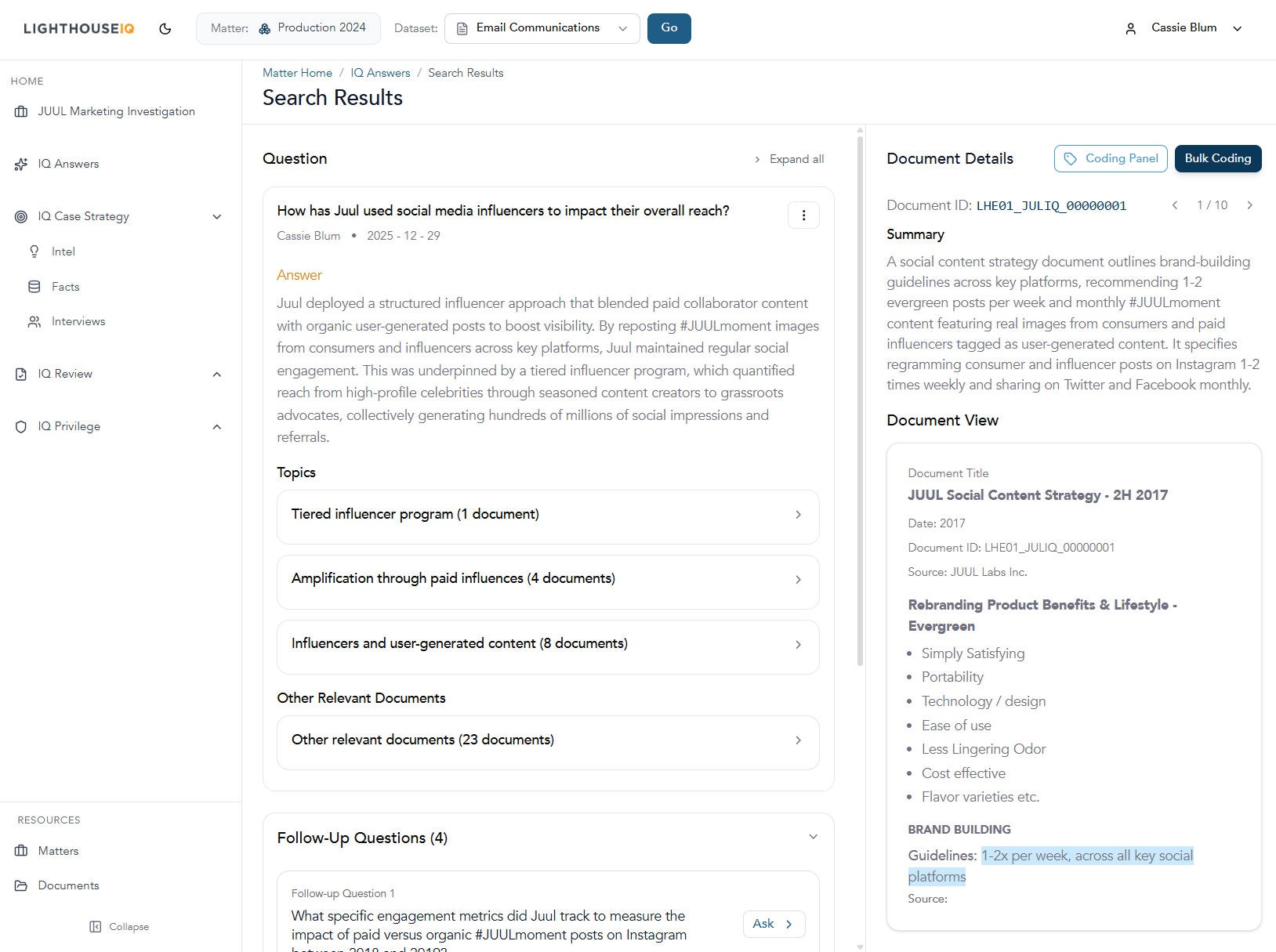
Task: Click the results panel vertical scrollbar
Action: tap(860, 400)
